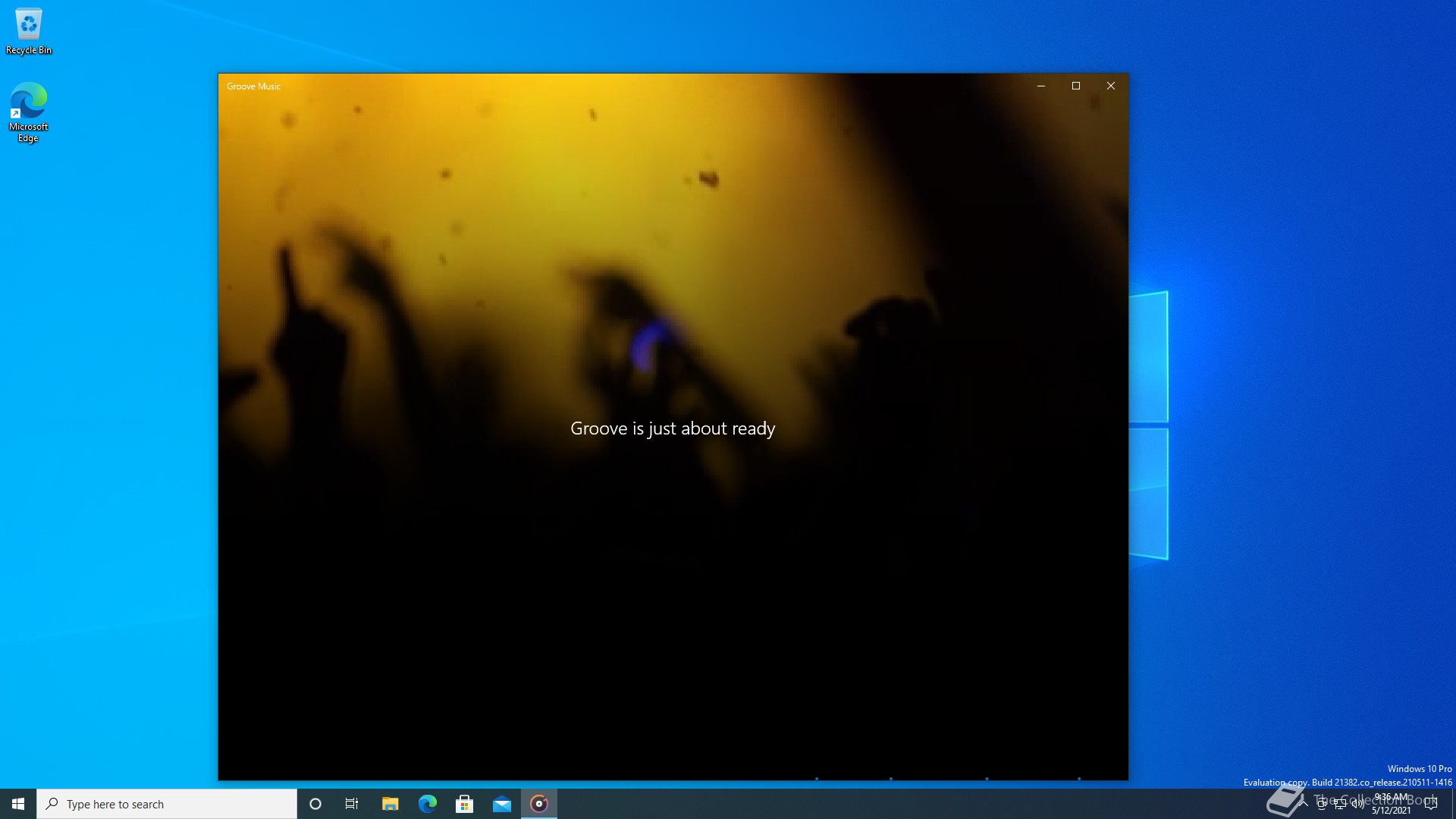Select the Microsoft Edge desktop shortcut
Viewport: 1456px width, 819px height.
coord(29,112)
